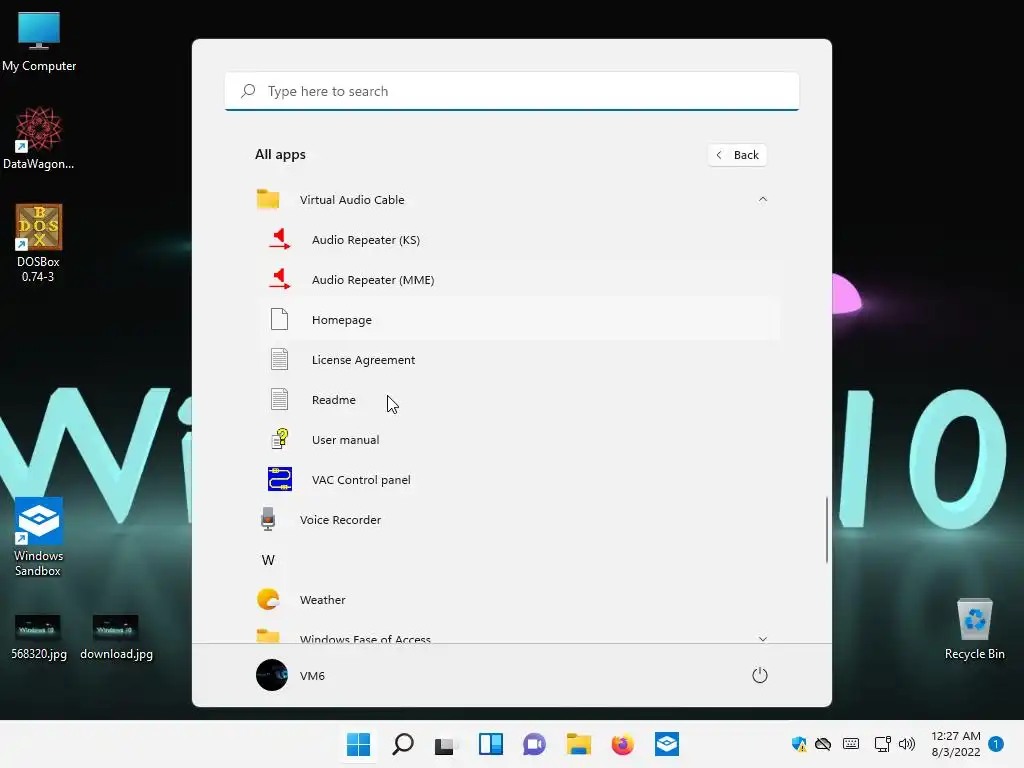Click the All apps list scrollbar
Image resolution: width=1024 pixels, height=768 pixels.
(x=827, y=530)
